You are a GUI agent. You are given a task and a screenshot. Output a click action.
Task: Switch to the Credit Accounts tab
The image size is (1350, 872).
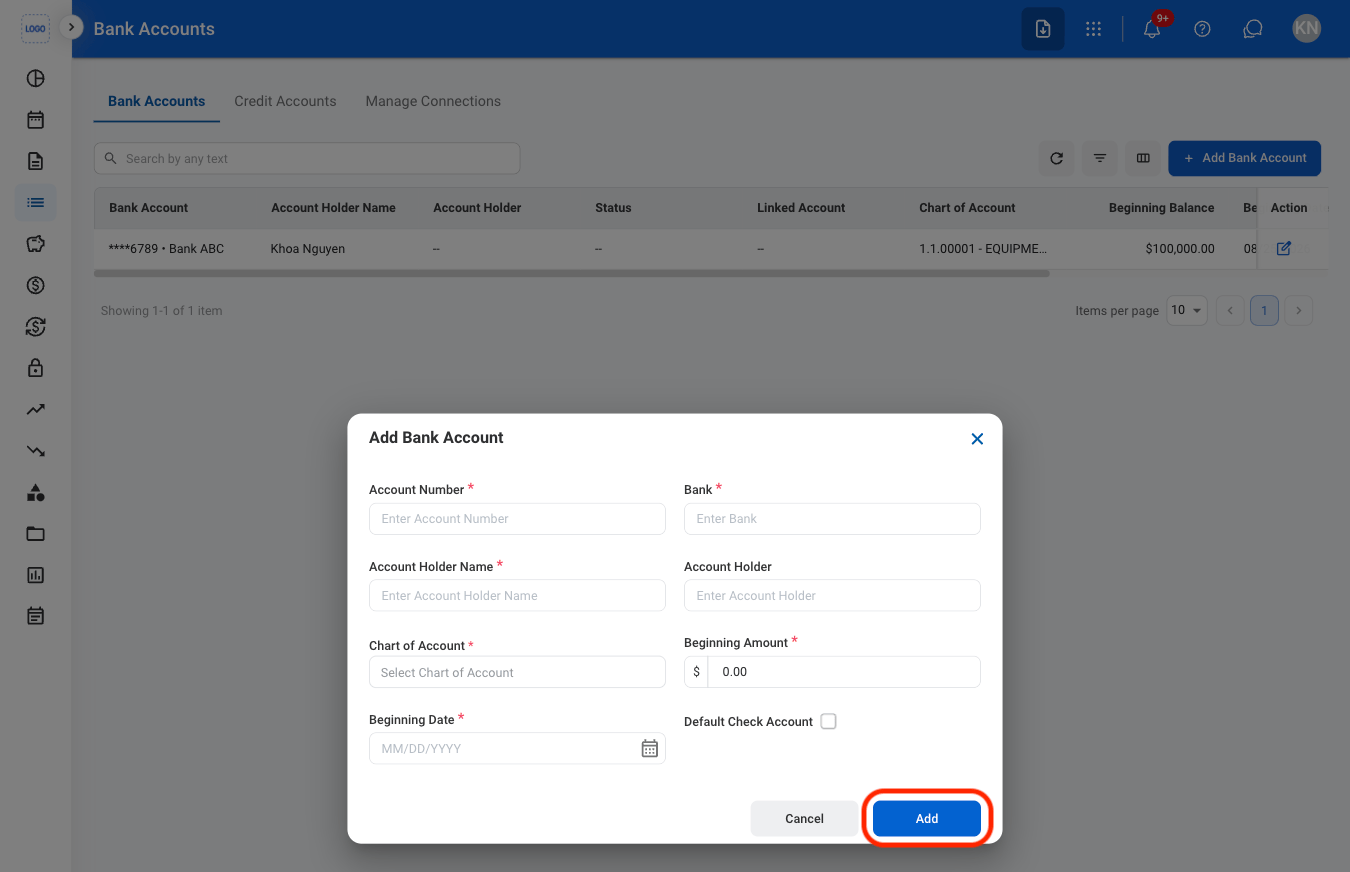[285, 101]
